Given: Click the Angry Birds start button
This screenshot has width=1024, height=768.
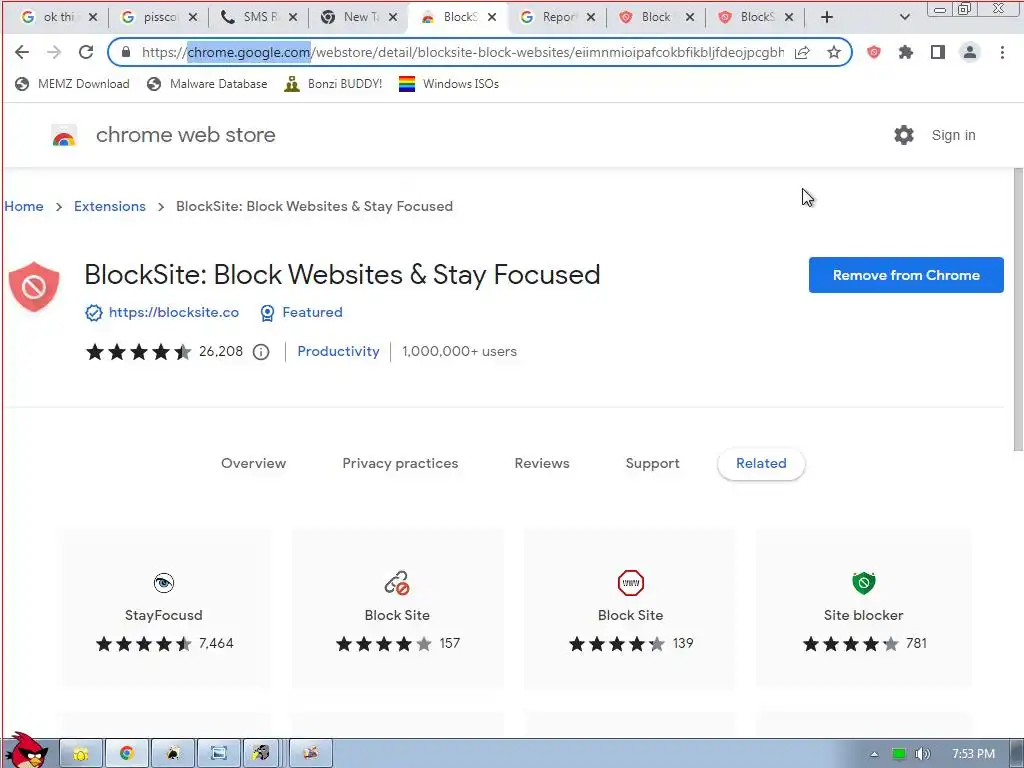Looking at the screenshot, I should click(26, 751).
